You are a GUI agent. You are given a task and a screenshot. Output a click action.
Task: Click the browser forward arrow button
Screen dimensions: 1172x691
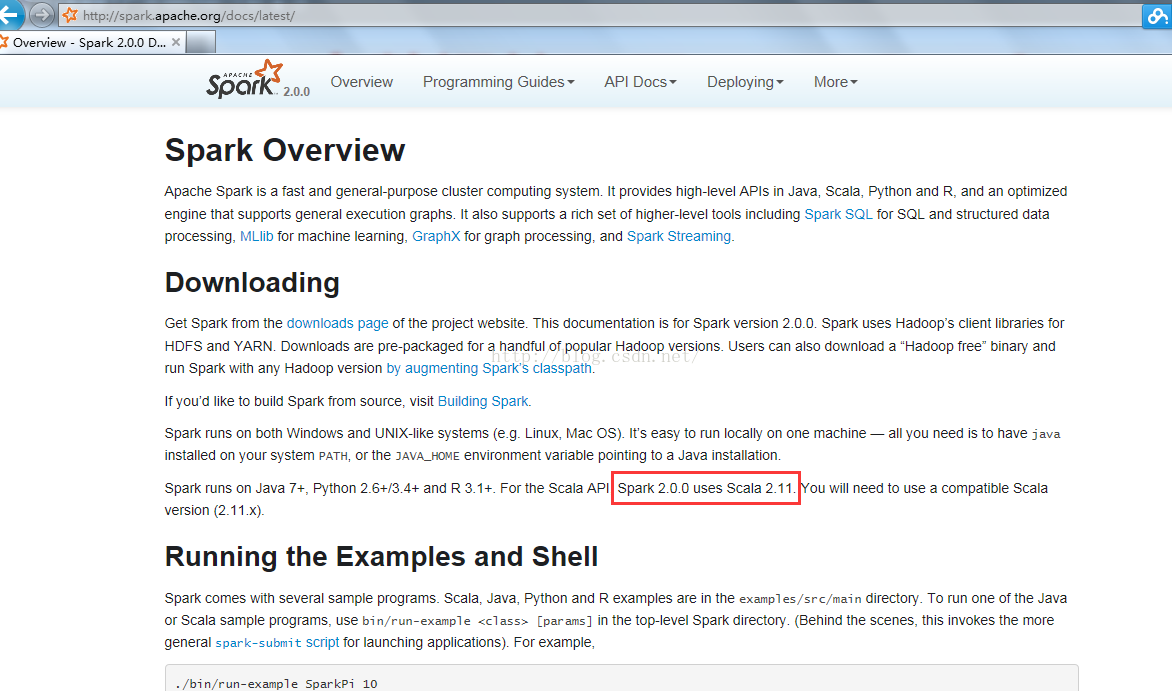[x=42, y=14]
